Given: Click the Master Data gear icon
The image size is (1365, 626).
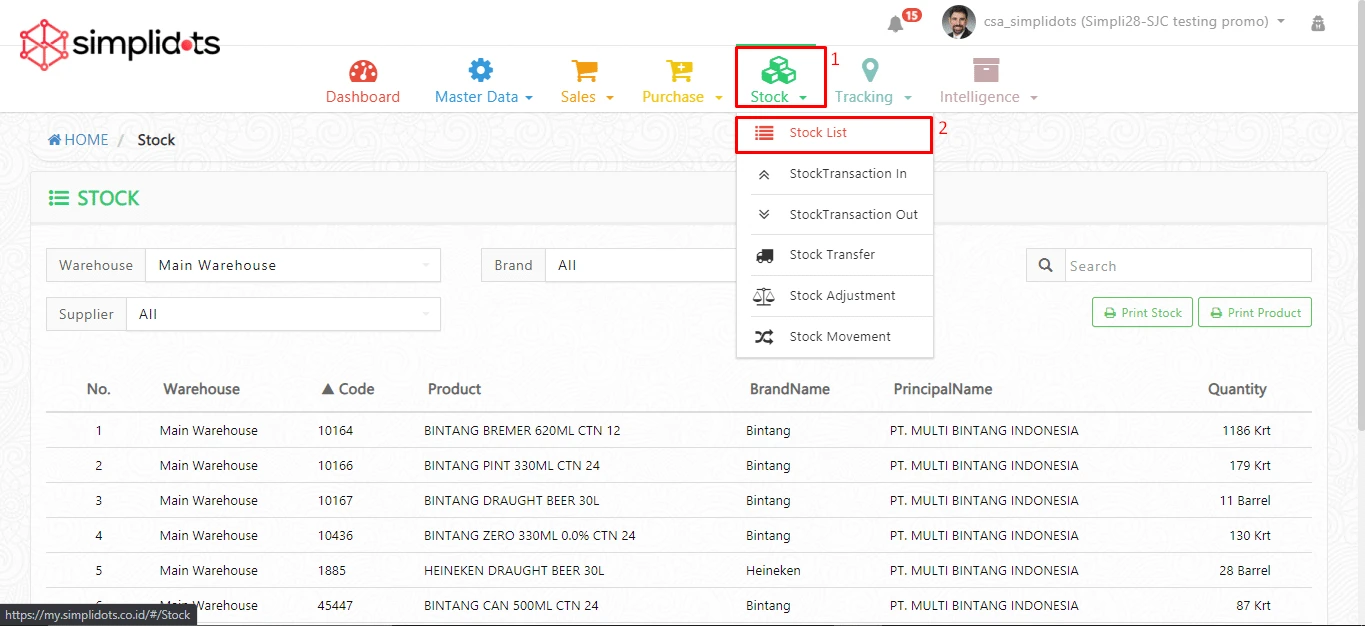Looking at the screenshot, I should point(480,70).
